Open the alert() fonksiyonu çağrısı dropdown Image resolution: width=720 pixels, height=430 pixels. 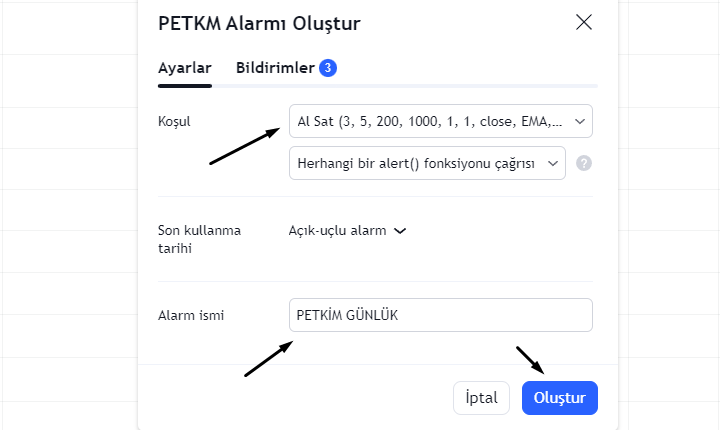pos(427,163)
